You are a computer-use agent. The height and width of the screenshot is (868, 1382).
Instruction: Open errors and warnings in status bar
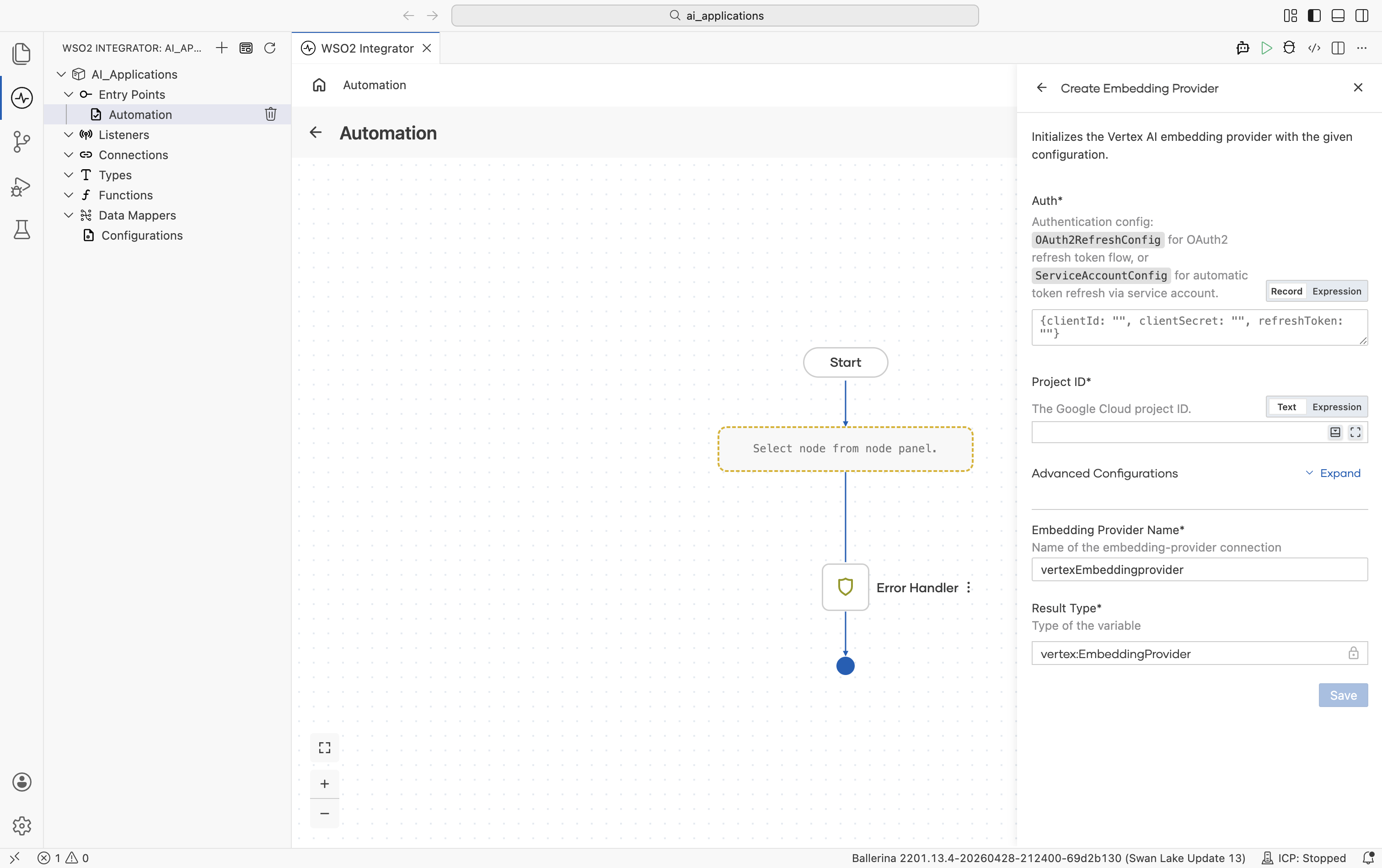click(63, 857)
